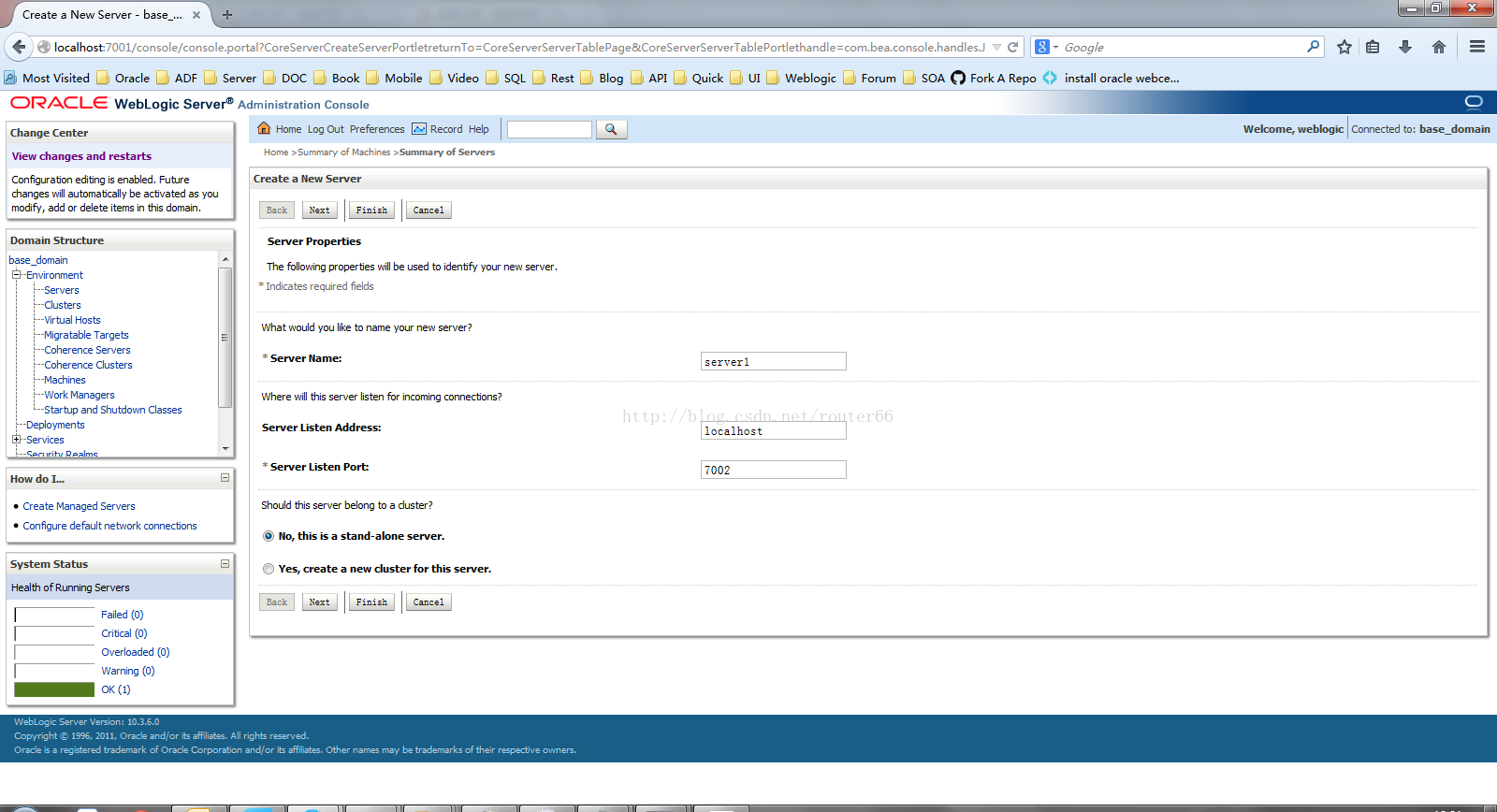Screen dimensions: 1497x812
Task: Open the Oracle bookmarks folder
Action: tap(124, 78)
